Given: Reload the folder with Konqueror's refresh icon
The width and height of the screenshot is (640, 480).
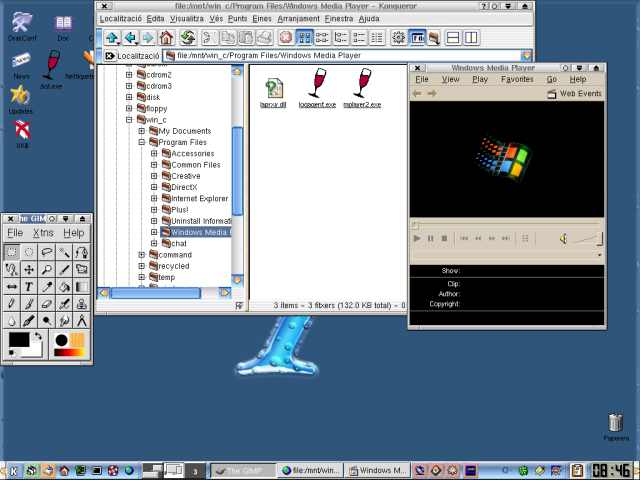Looking at the screenshot, I should (187, 38).
